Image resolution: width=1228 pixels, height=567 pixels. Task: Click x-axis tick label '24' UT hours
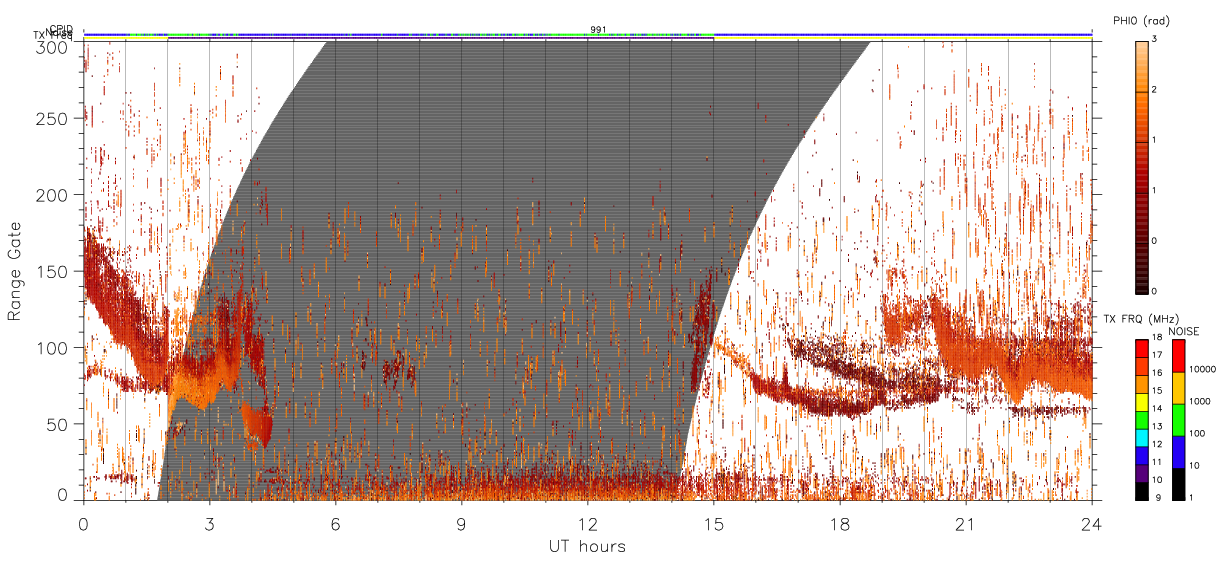[1091, 524]
